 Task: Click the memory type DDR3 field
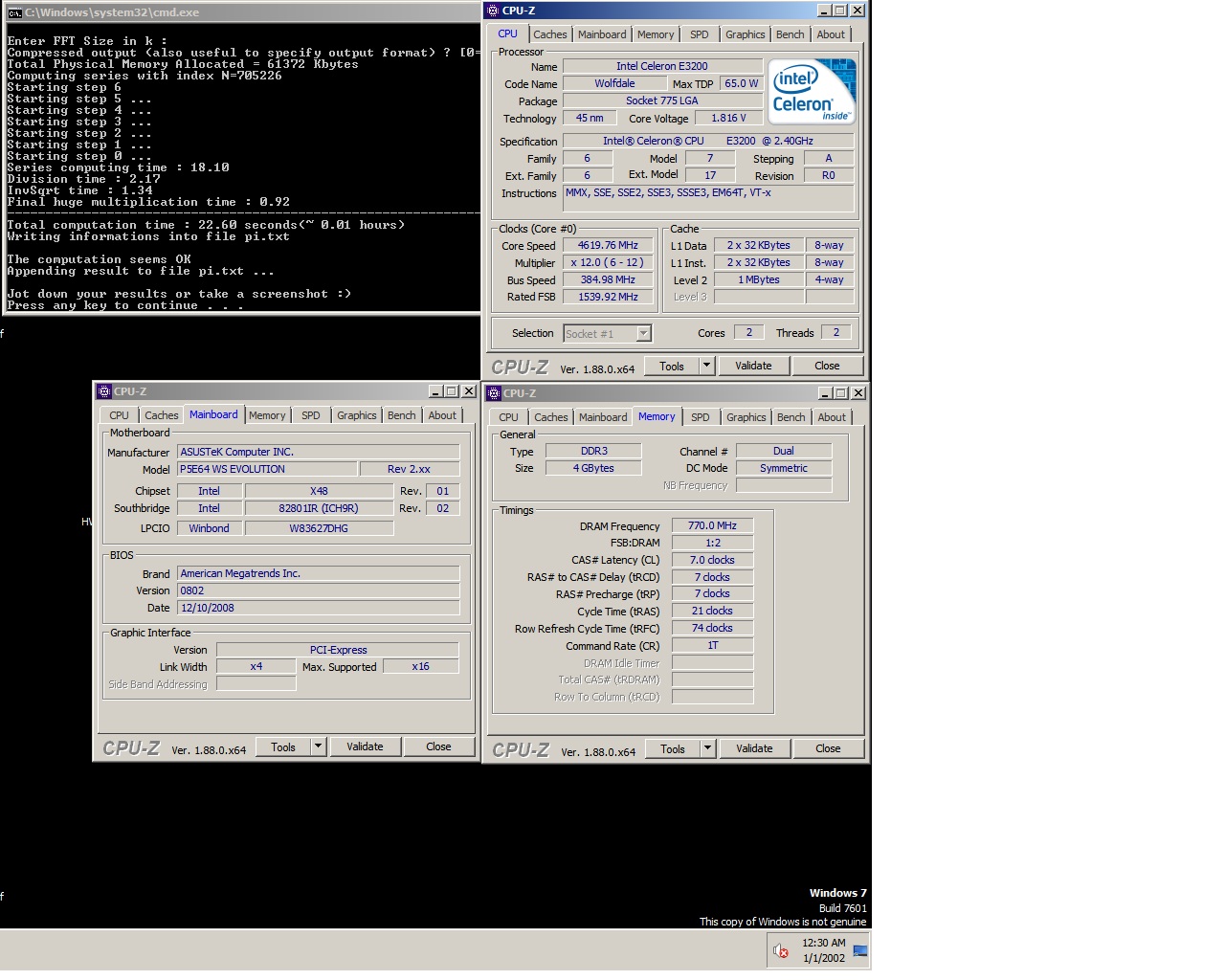tap(593, 451)
